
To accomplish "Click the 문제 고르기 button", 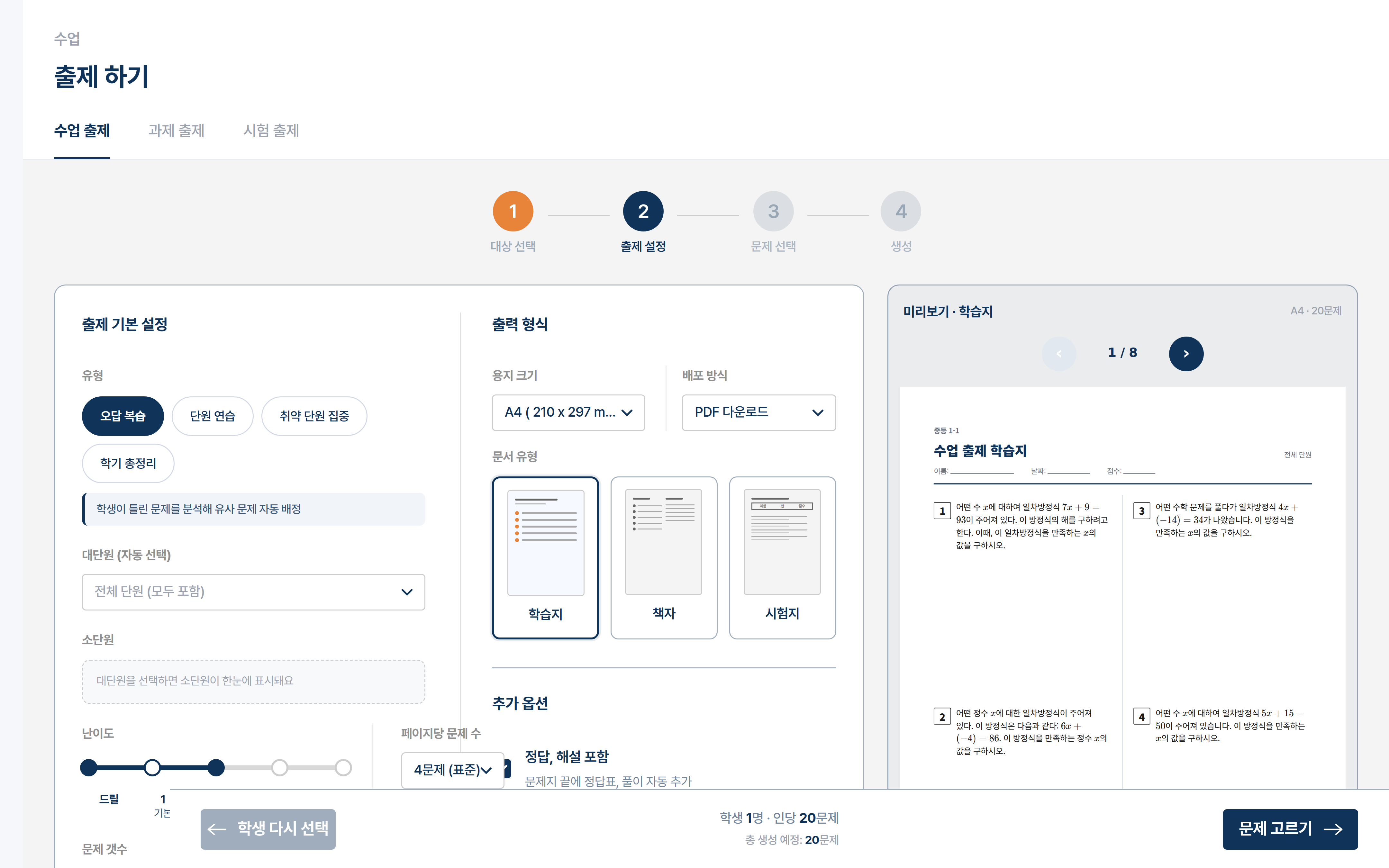I will 1290,828.
